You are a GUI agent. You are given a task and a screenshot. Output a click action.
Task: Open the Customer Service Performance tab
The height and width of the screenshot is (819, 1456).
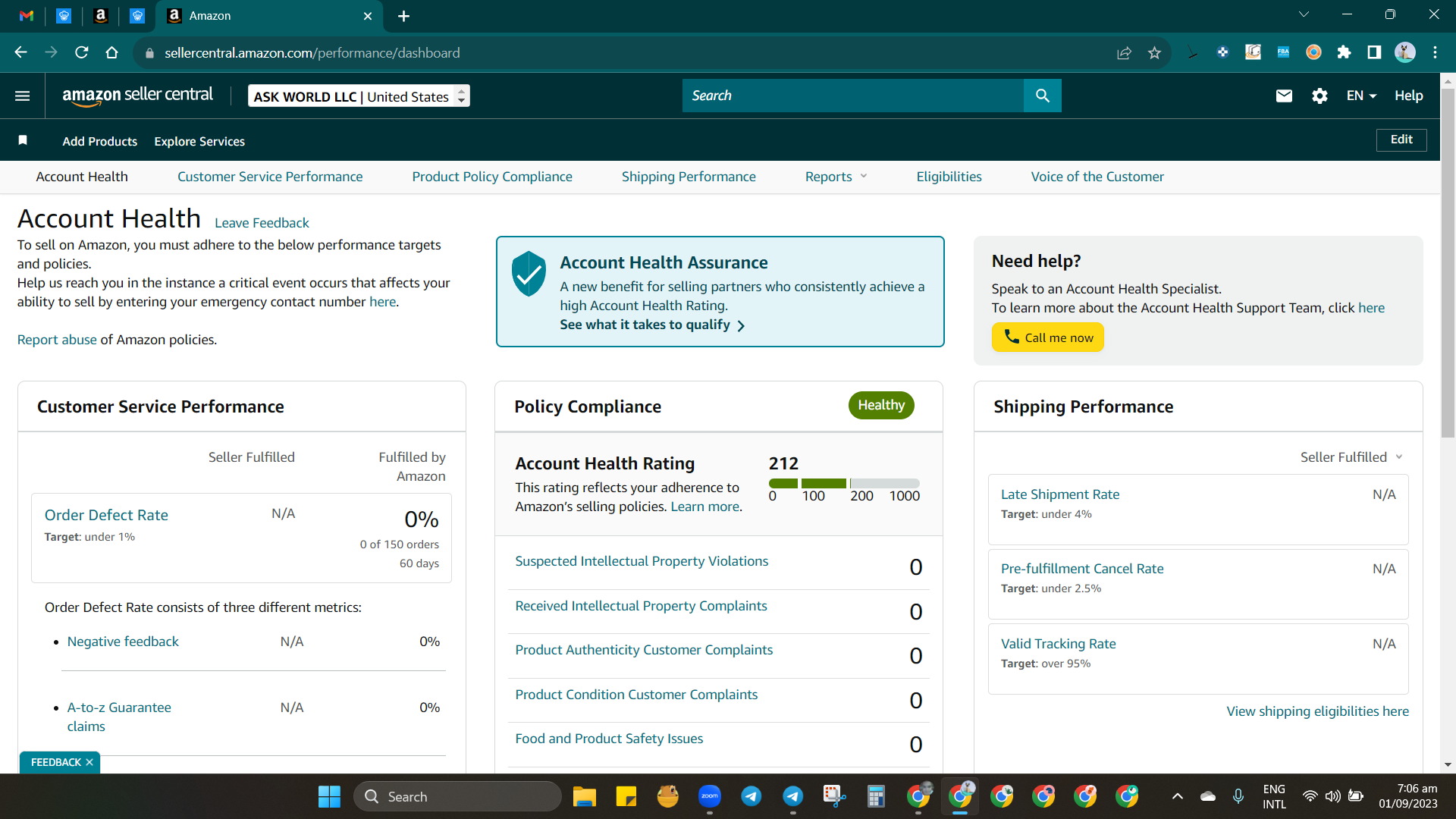[x=270, y=177]
